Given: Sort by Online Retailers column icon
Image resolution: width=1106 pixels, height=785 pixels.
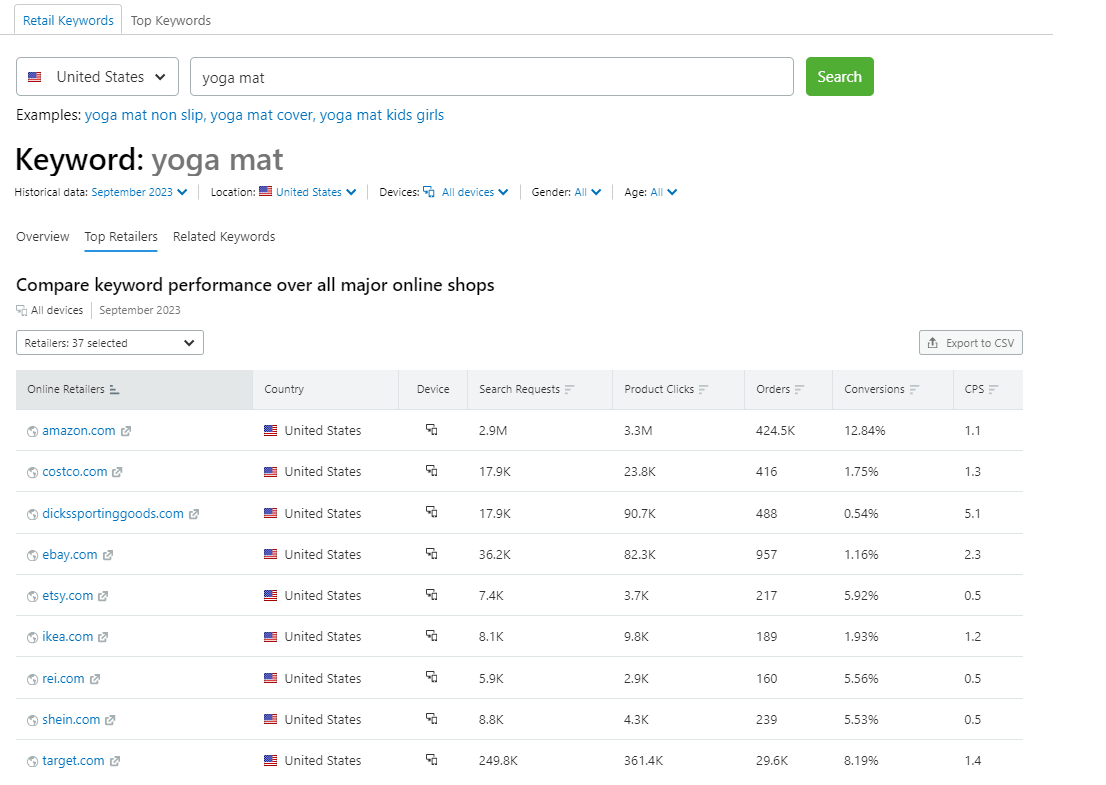Looking at the screenshot, I should tap(114, 389).
